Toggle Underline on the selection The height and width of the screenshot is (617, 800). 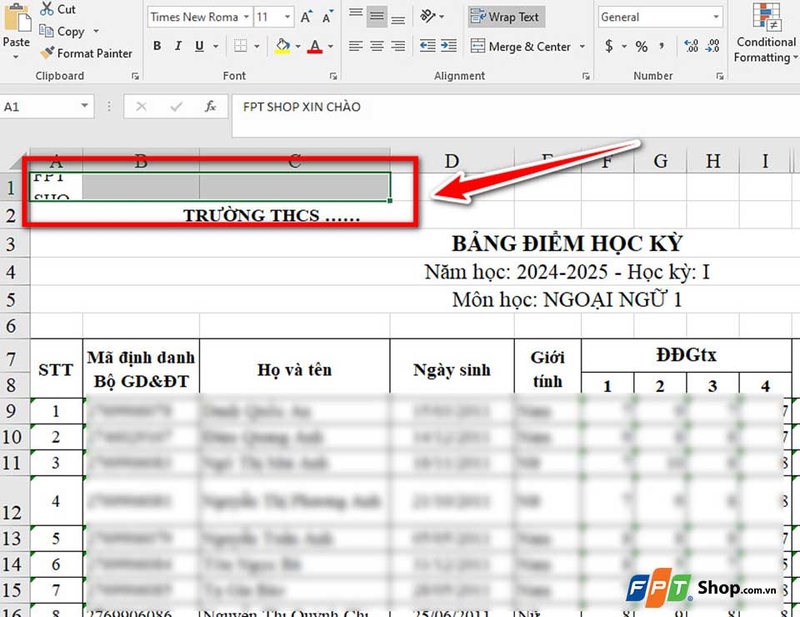(198, 46)
